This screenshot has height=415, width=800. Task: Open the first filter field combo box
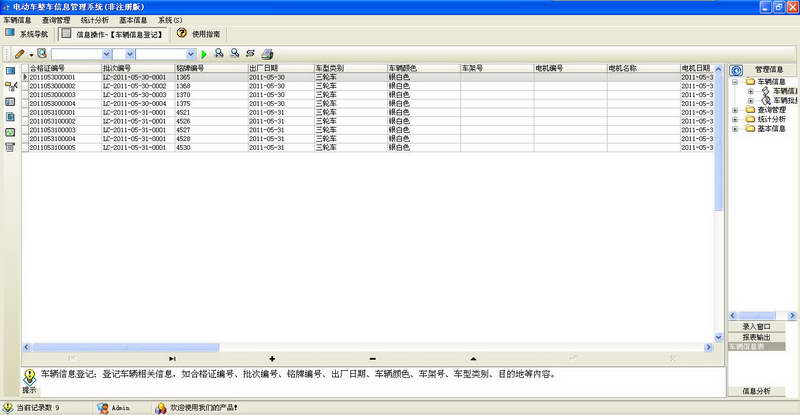[x=107, y=54]
